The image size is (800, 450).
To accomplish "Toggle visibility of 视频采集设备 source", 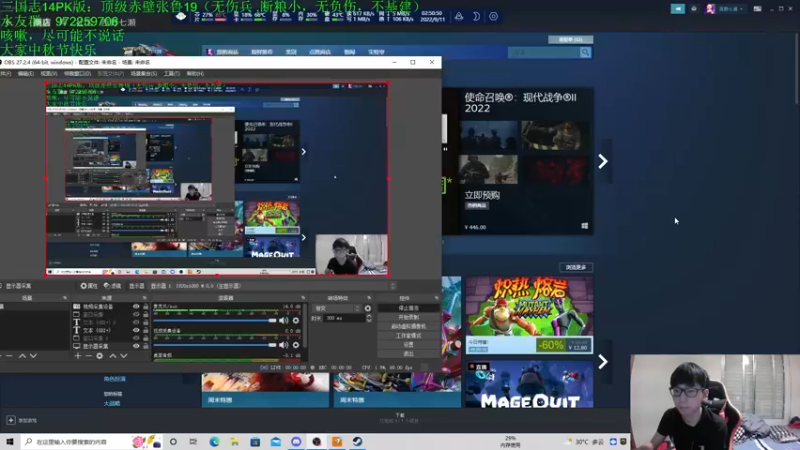I will pos(136,307).
